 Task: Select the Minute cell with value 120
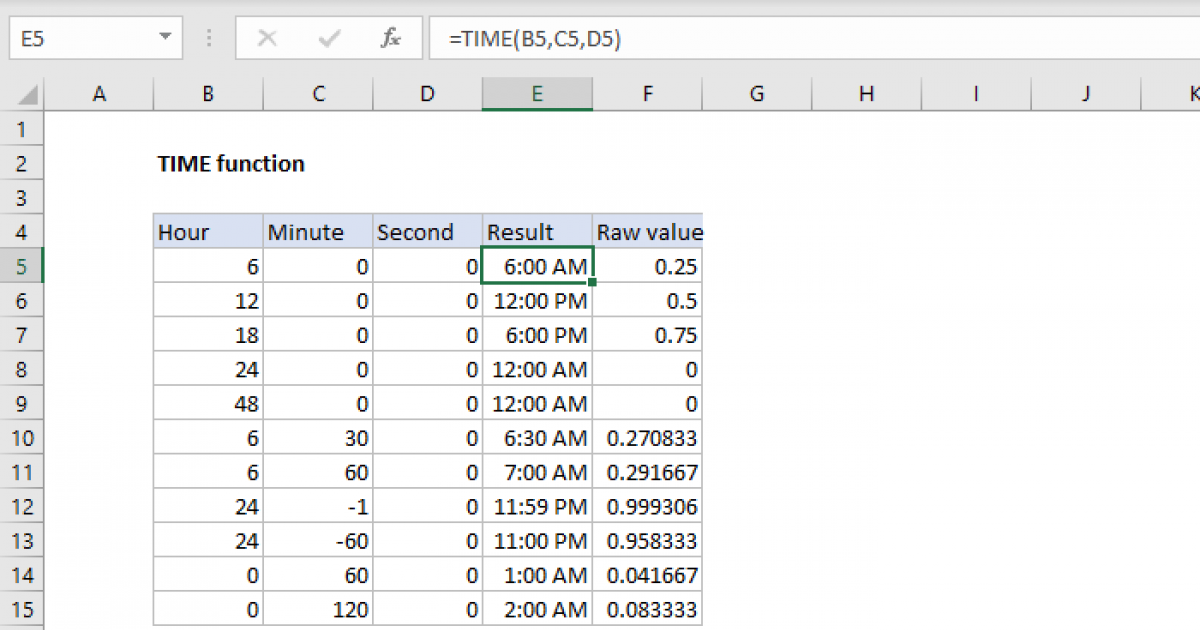(318, 609)
